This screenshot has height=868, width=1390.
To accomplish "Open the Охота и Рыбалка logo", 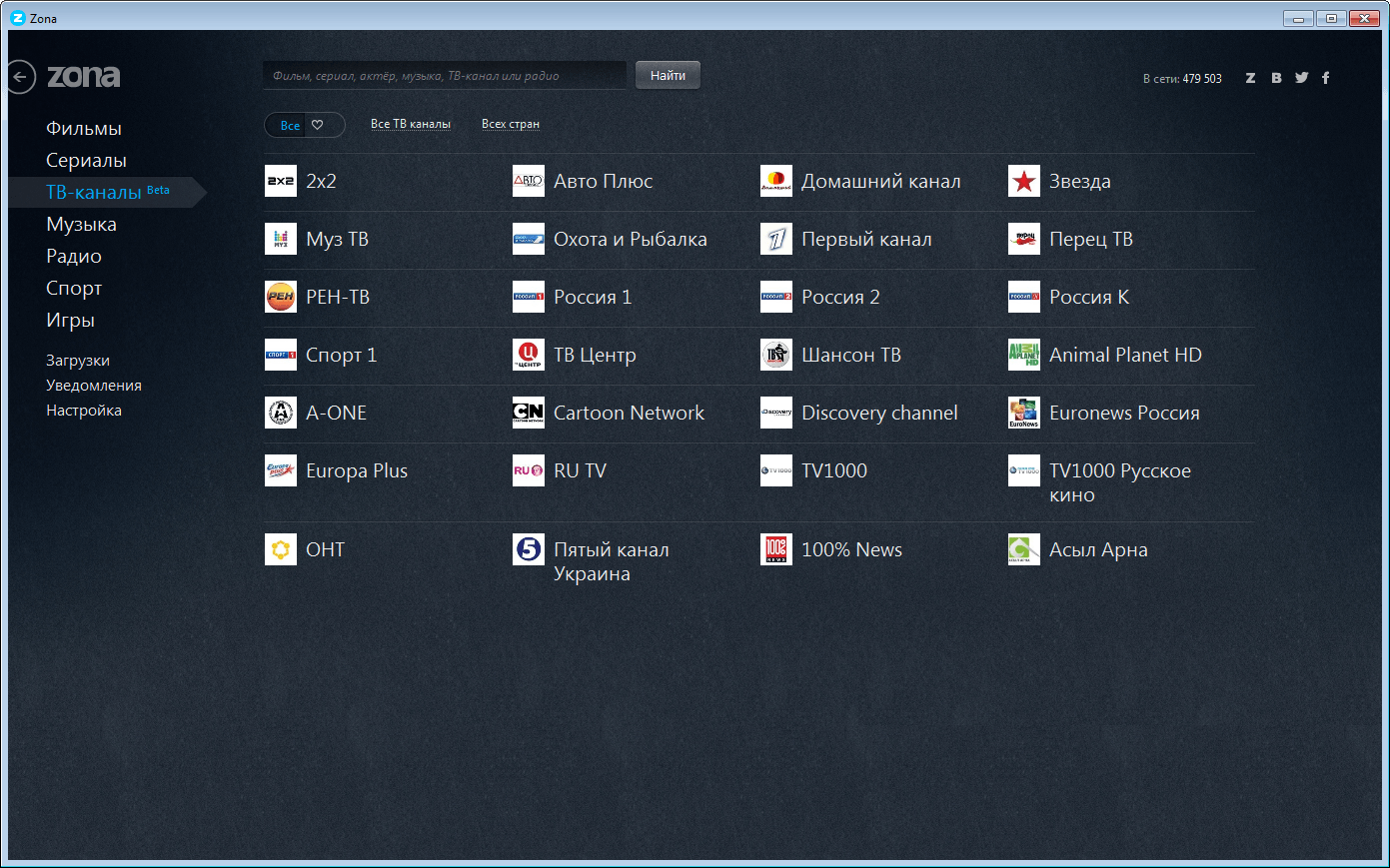I will coord(529,239).
